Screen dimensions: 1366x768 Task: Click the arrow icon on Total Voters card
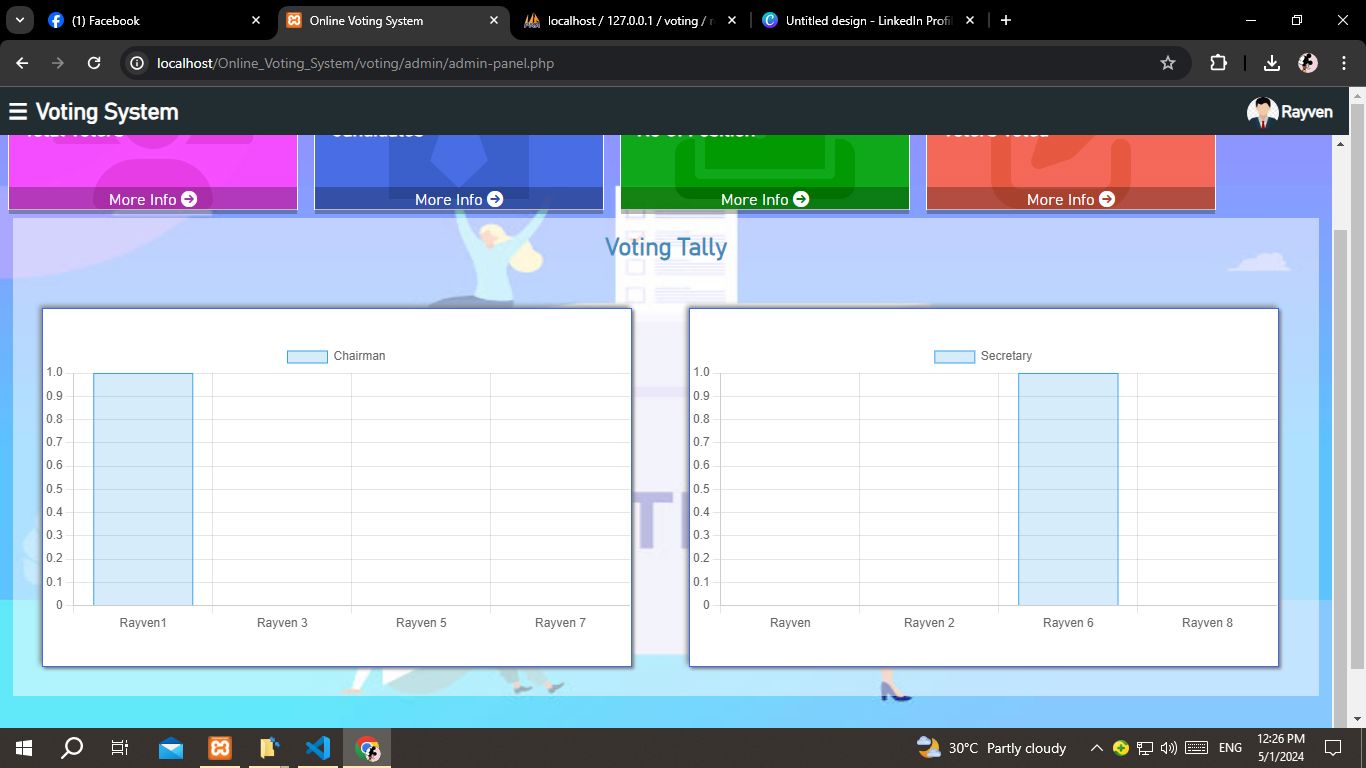coord(190,199)
